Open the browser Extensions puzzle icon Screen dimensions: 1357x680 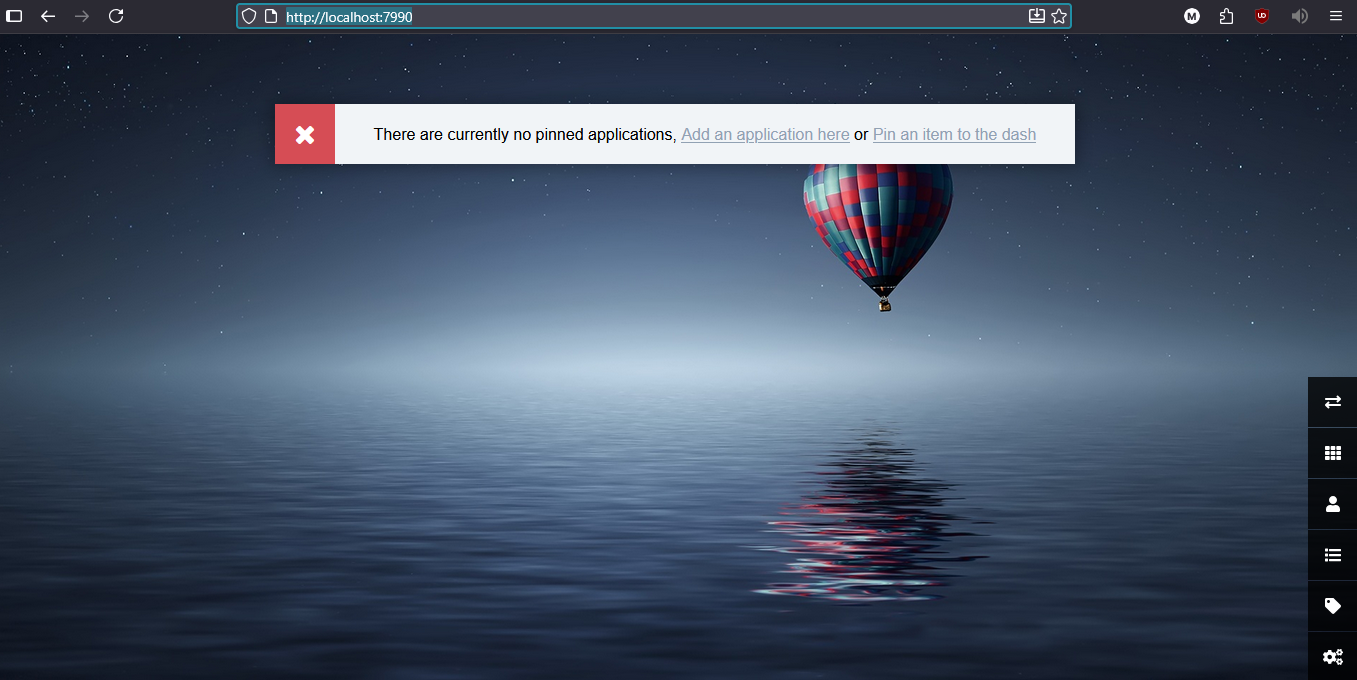point(1226,16)
